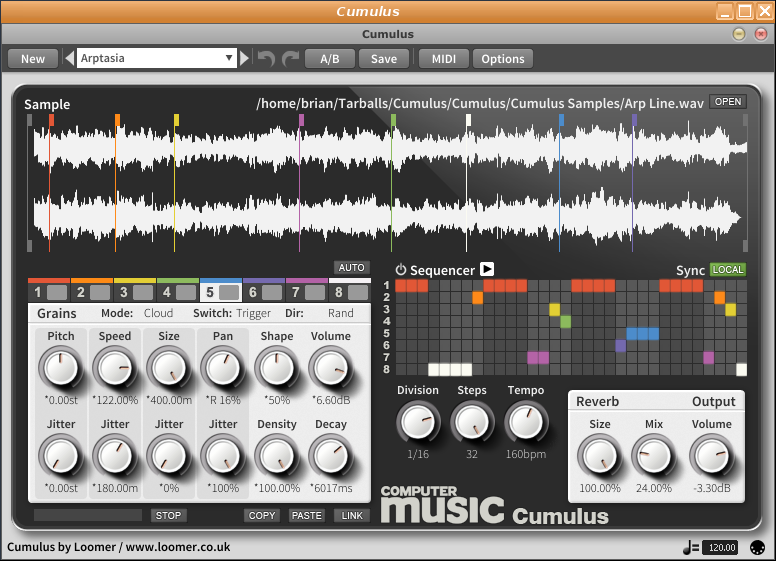Switch to scene tab 6
Screen dimensions: 776x561
(264, 291)
